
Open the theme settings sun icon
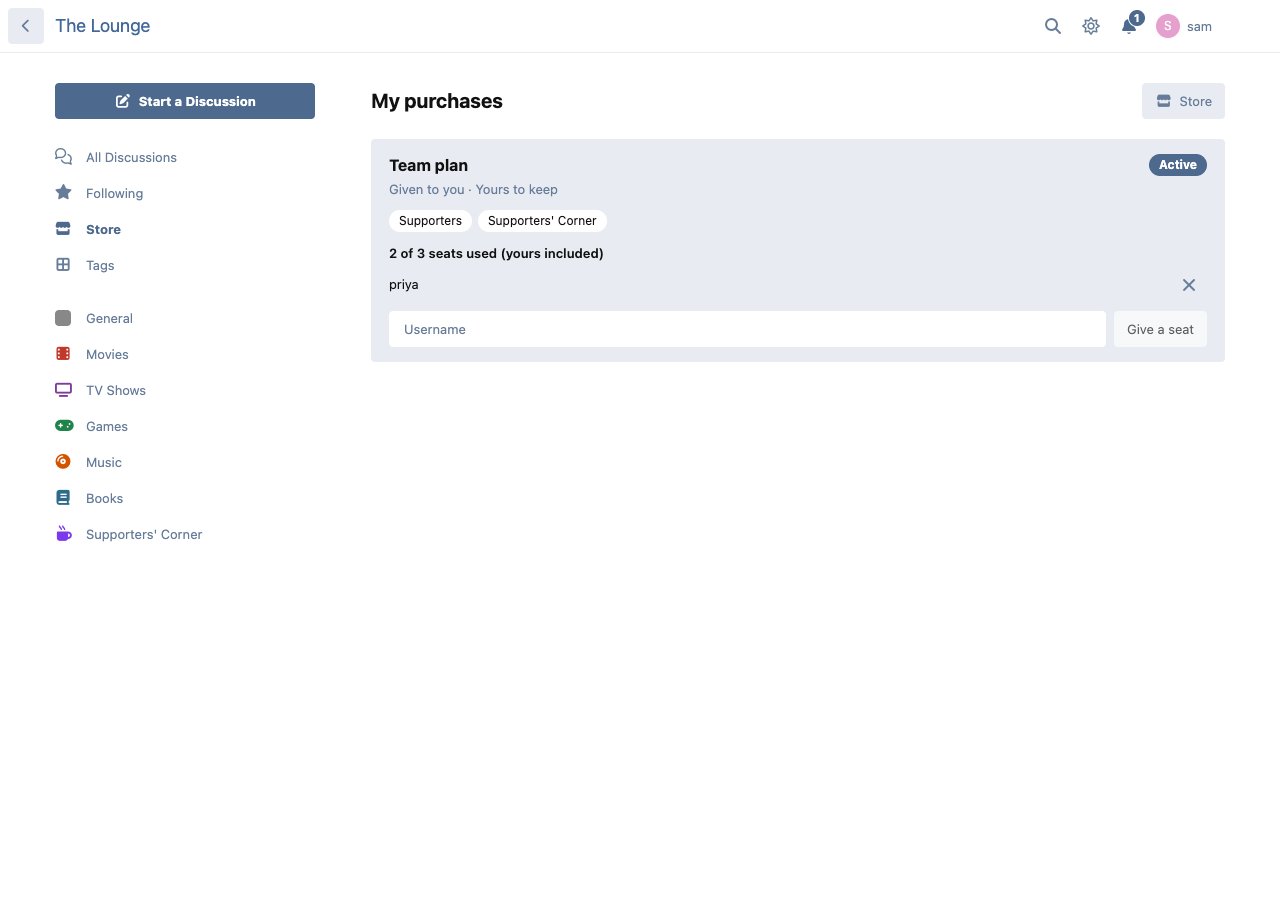[x=1091, y=26]
